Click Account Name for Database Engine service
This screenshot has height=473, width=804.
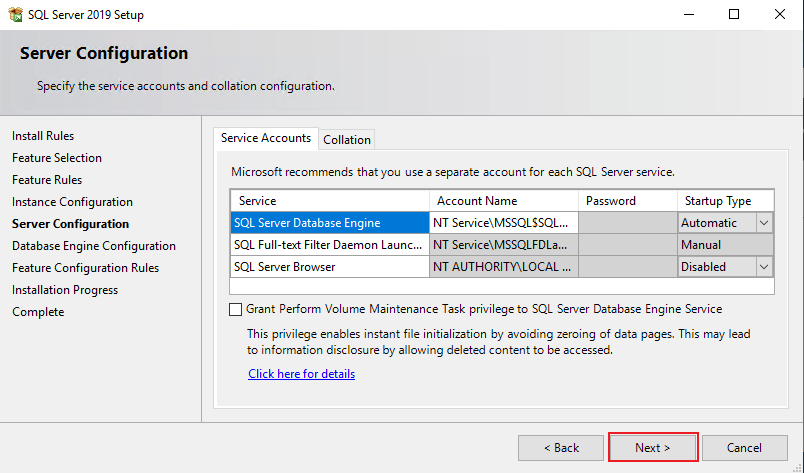click(x=503, y=223)
